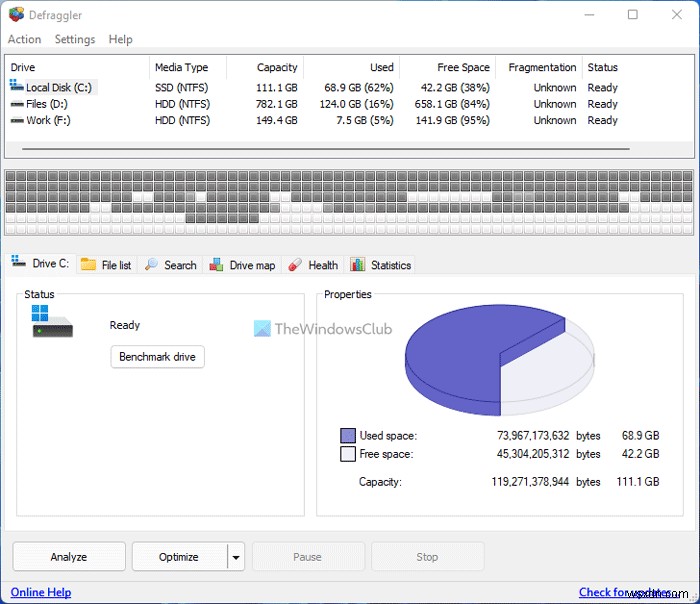The image size is (700, 604).
Task: Click the Analyze button
Action: 69,557
